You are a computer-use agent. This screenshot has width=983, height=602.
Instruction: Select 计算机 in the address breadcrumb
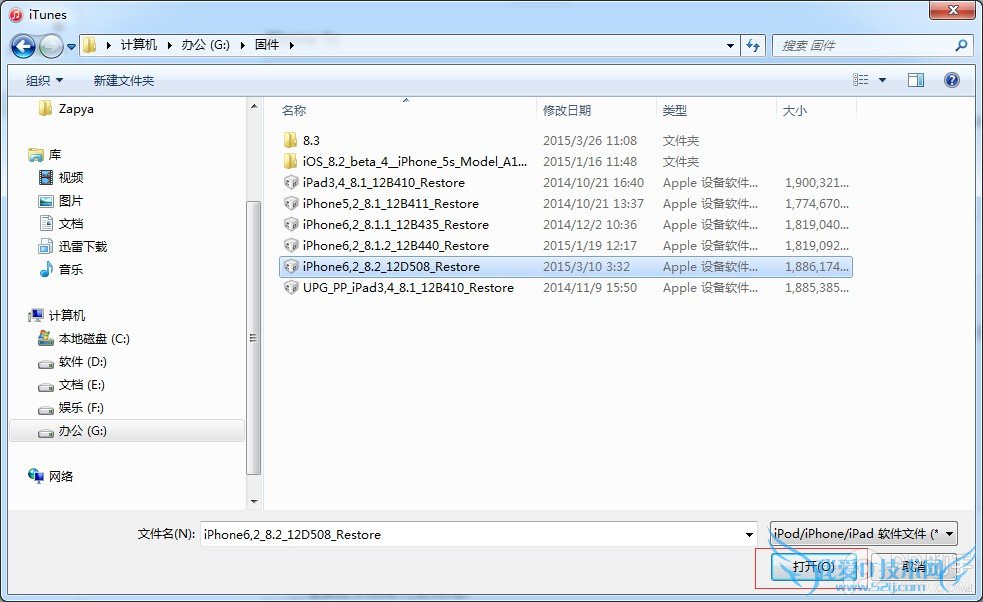click(x=139, y=45)
